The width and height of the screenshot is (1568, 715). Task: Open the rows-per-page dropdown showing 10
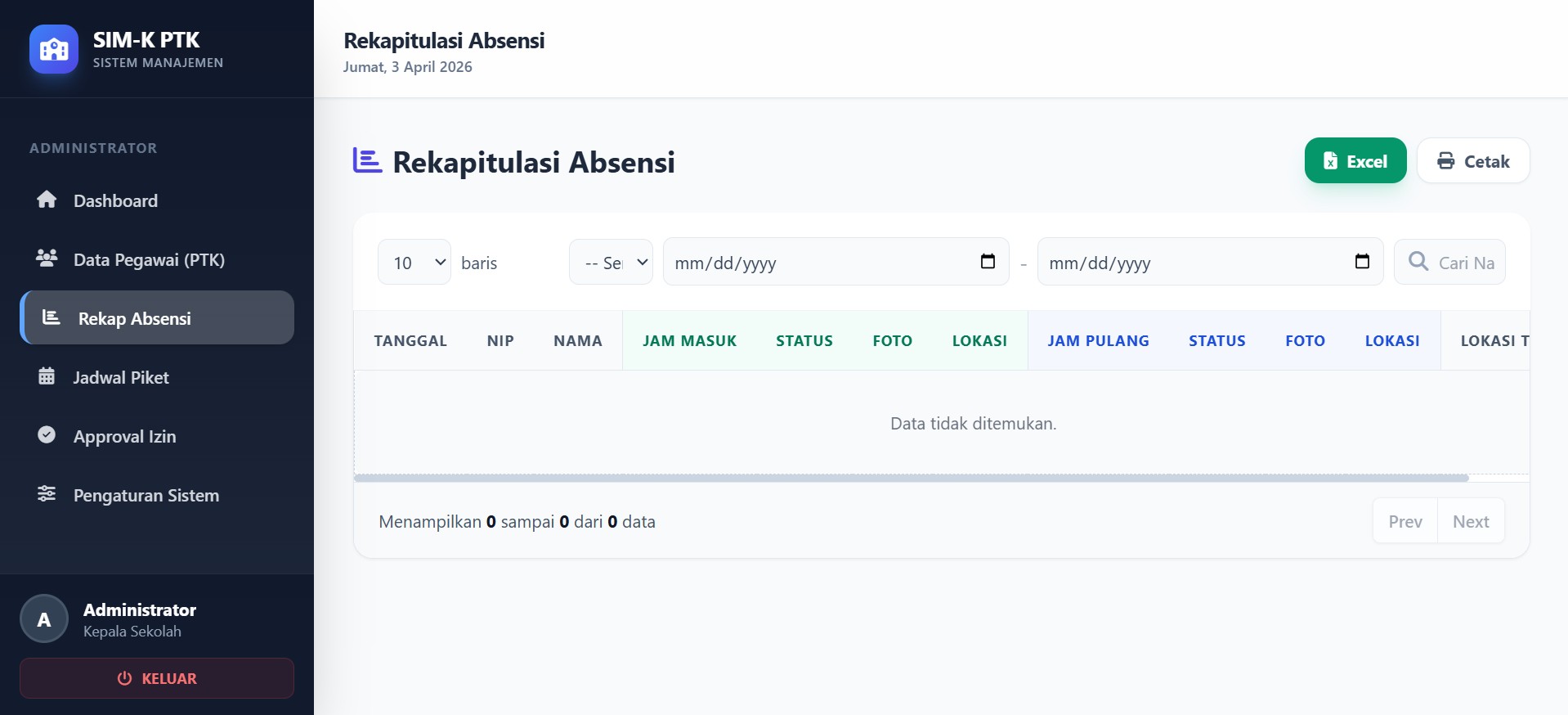pyautogui.click(x=413, y=263)
